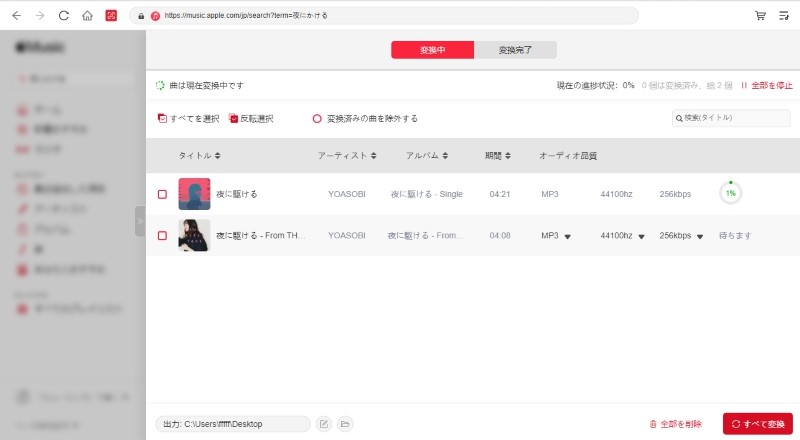Click the オーディオ品質 column header
Viewport: 800px width, 440px height.
pyautogui.click(x=568, y=156)
